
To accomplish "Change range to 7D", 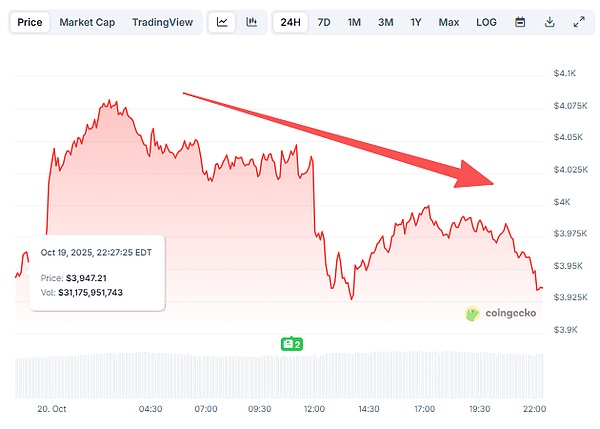I will pos(324,21).
